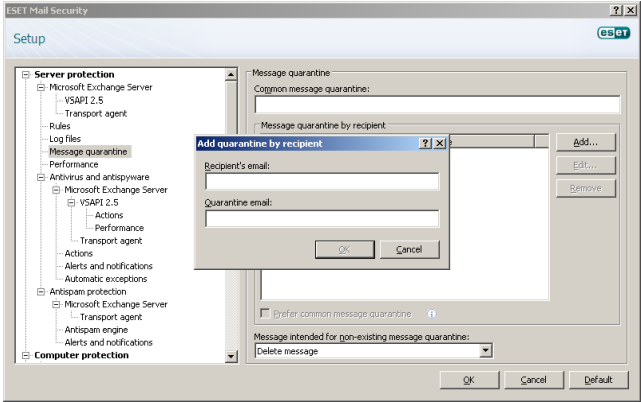Collapse the Server protection tree node
The width and height of the screenshot is (641, 402).
pos(26,74)
